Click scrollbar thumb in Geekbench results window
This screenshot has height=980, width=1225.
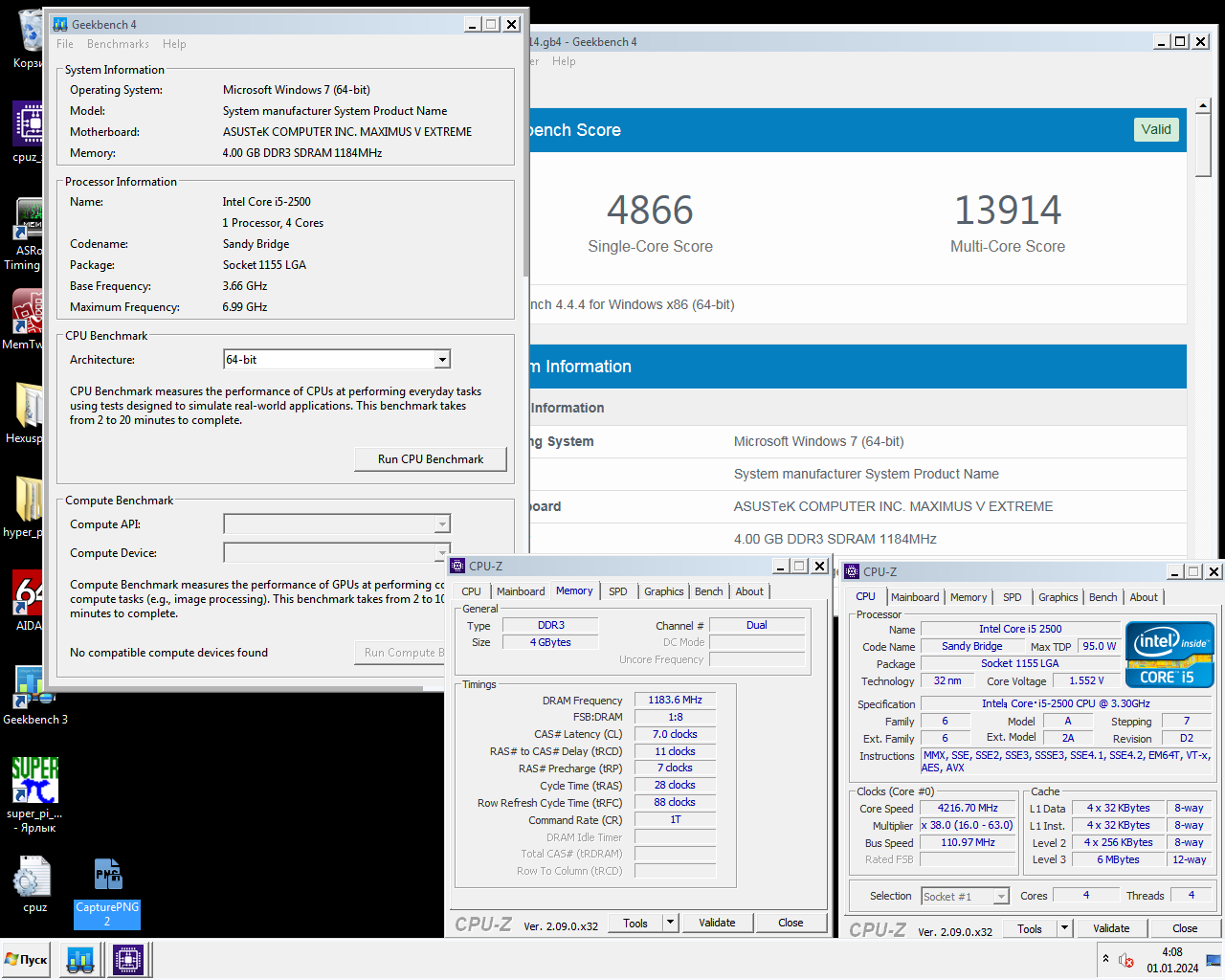click(x=1204, y=146)
